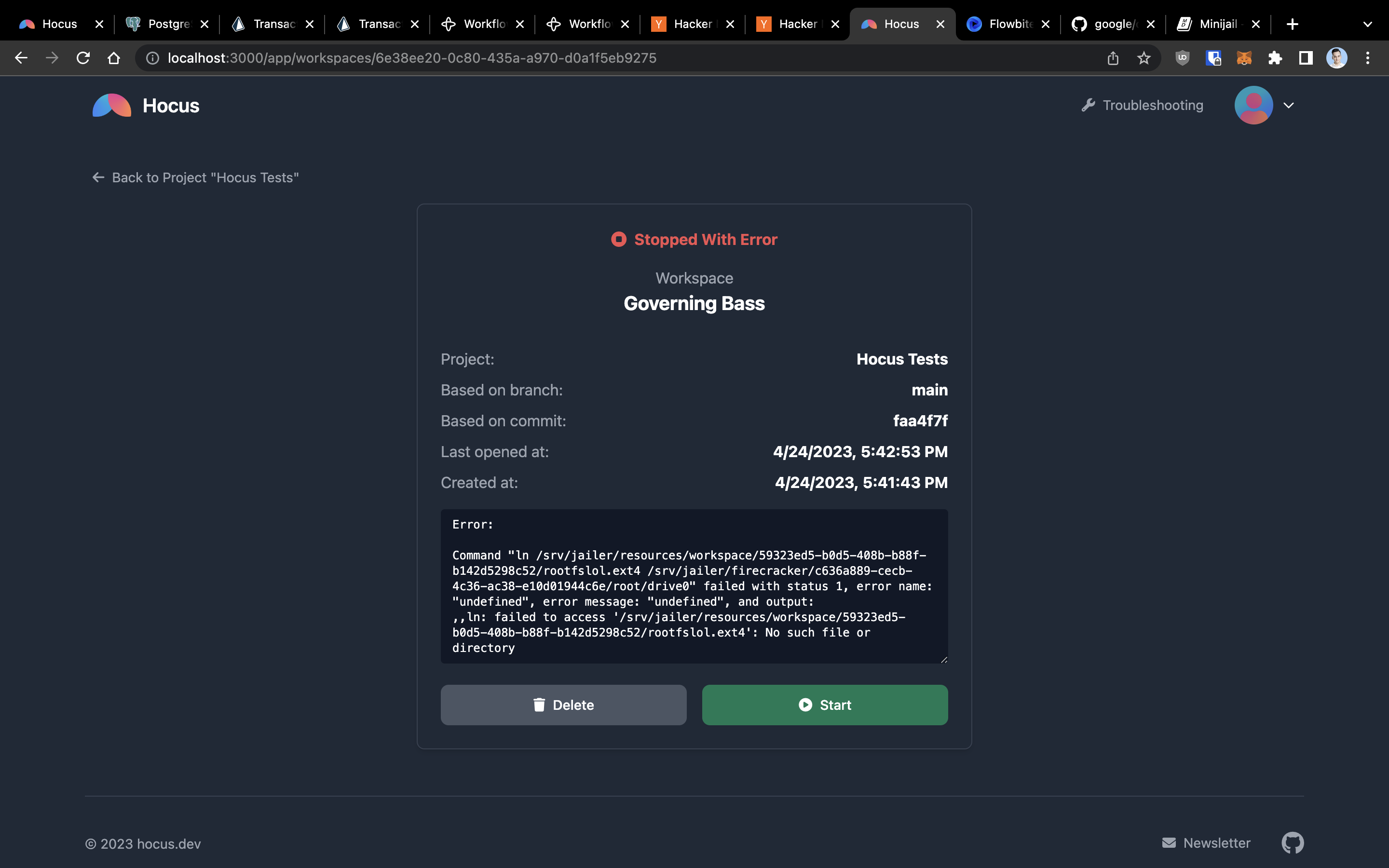Viewport: 1389px width, 868px height.
Task: Expand the user avatar dropdown chevron
Action: [x=1289, y=106]
